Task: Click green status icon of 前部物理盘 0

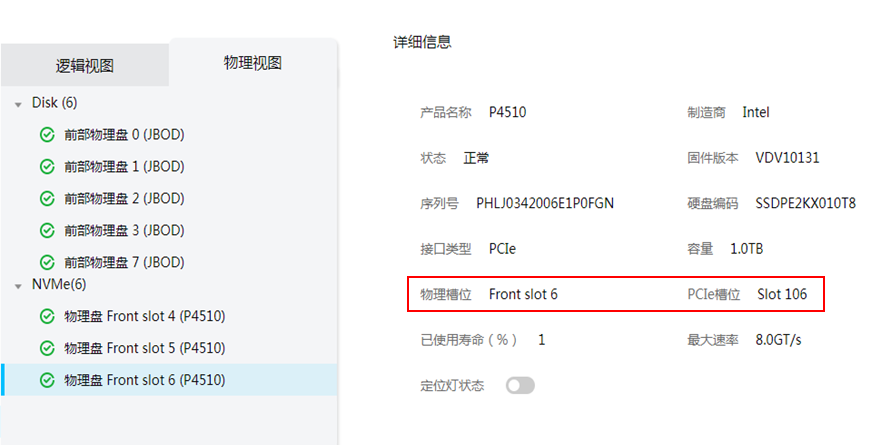Action: click(47, 135)
